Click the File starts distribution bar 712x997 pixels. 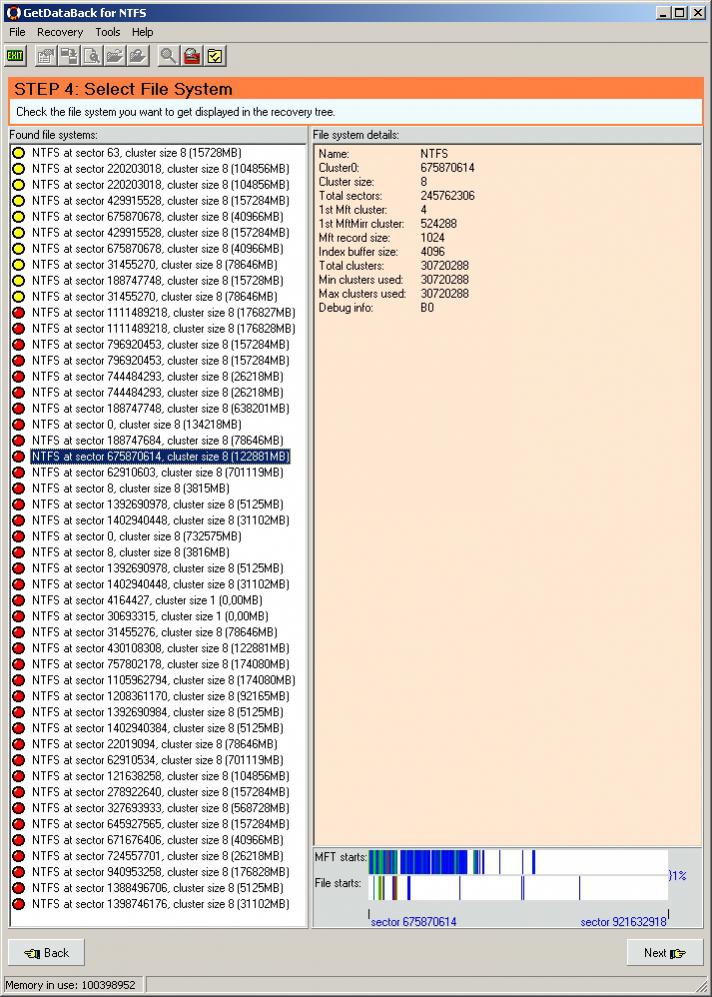click(x=518, y=888)
